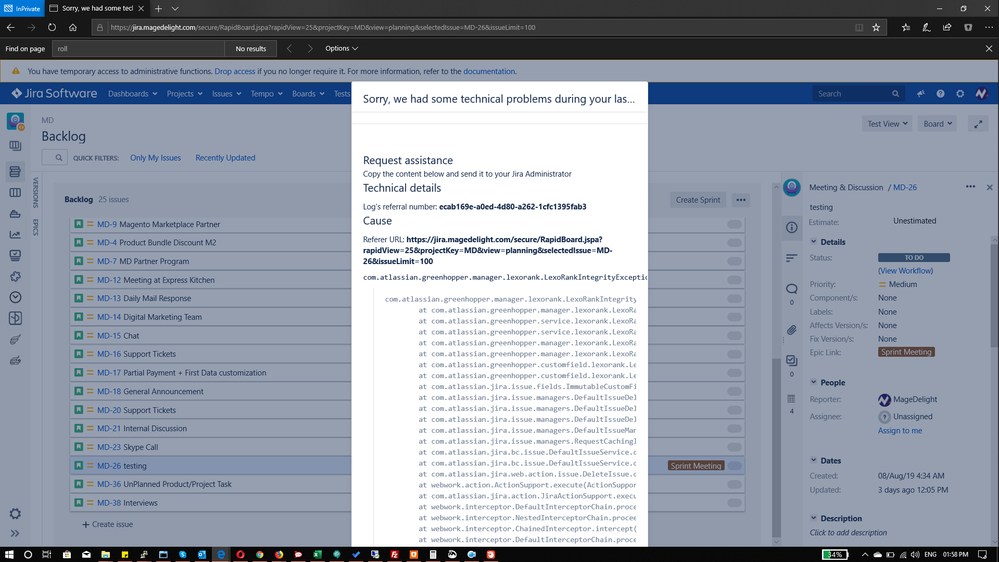This screenshot has width=999, height=562.
Task: Open find-on-page Options dropdown
Action: coord(341,48)
